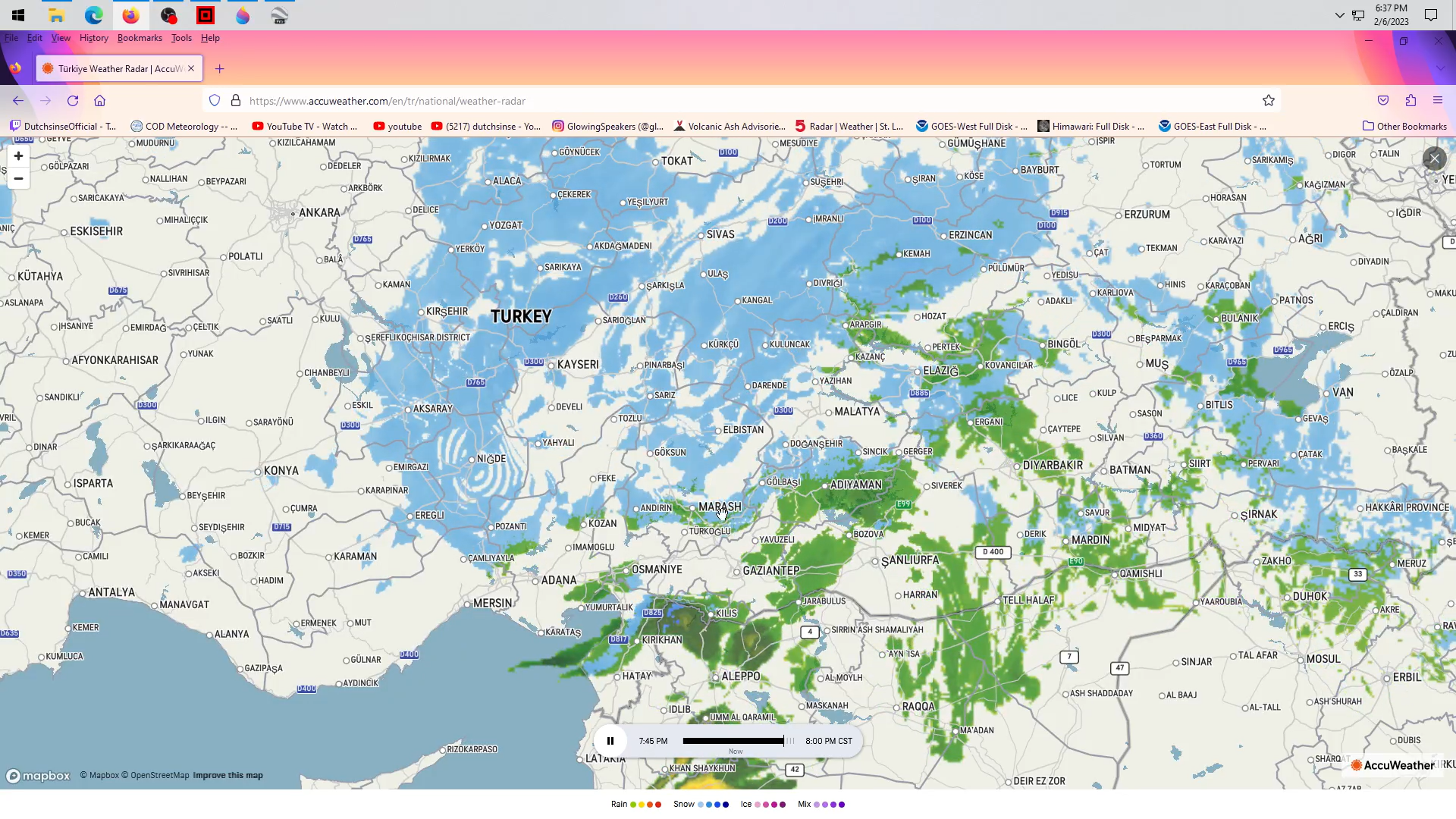Click the AccuWeather logo
The image size is (1456, 819).
click(x=1392, y=765)
